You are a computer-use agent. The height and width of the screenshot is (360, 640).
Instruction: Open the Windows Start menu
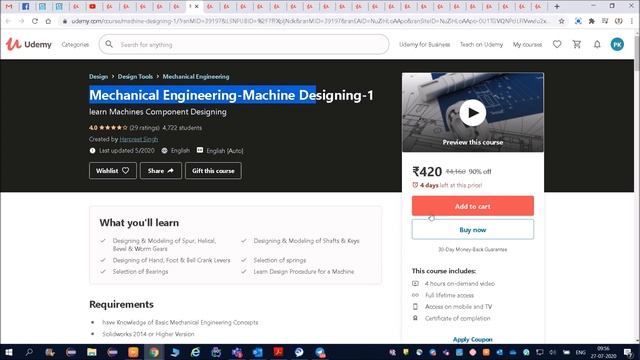(9, 352)
